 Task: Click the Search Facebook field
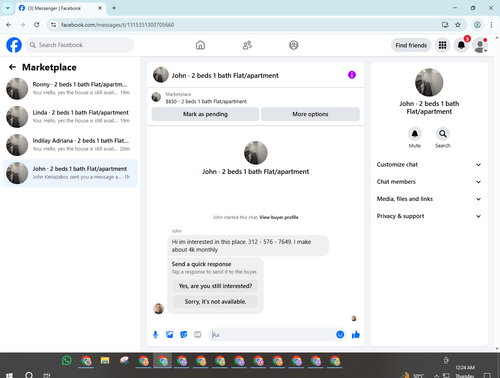pyautogui.click(x=80, y=45)
